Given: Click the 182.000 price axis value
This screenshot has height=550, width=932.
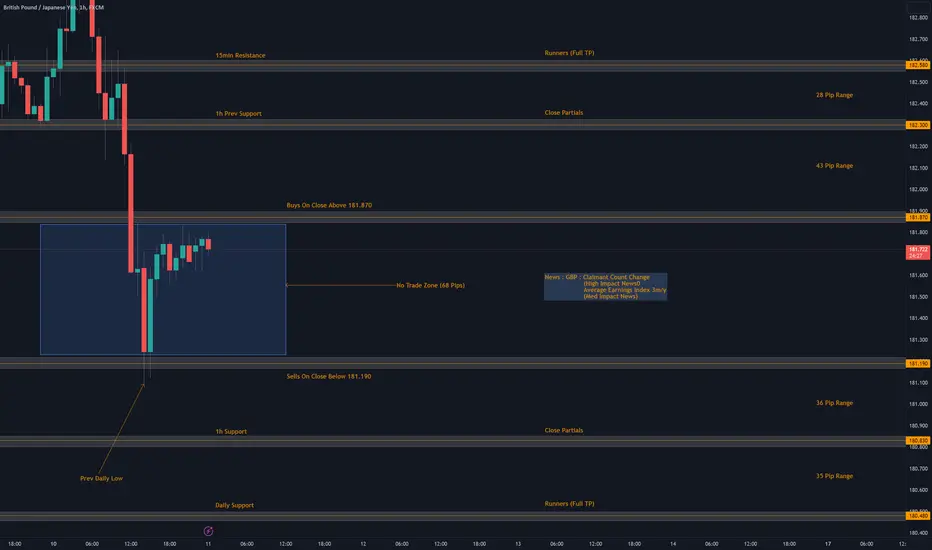Looking at the screenshot, I should [x=918, y=189].
